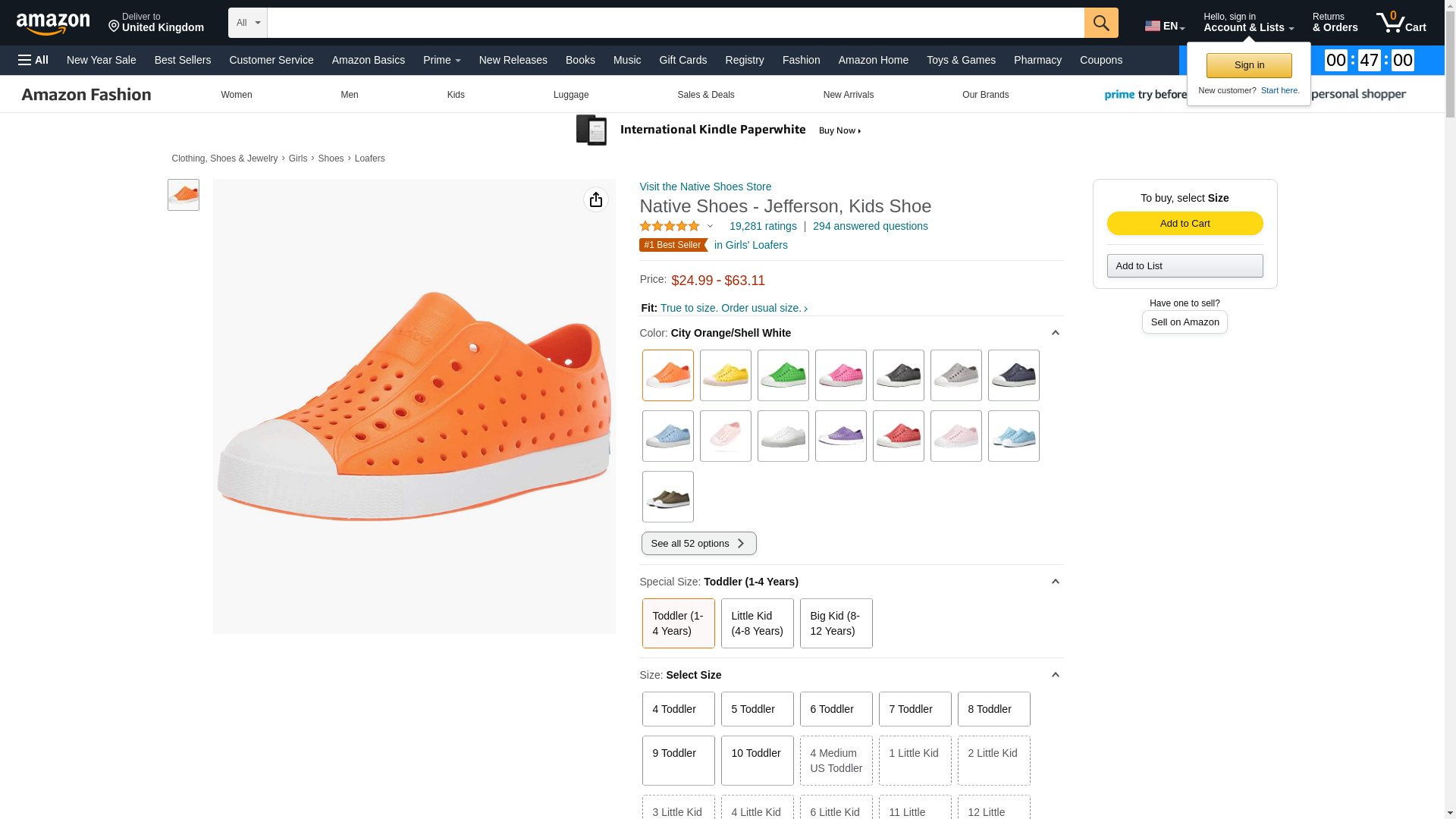This screenshot has width=1456, height=819.
Task: Click the Amazon logo home icon
Action: click(53, 24)
